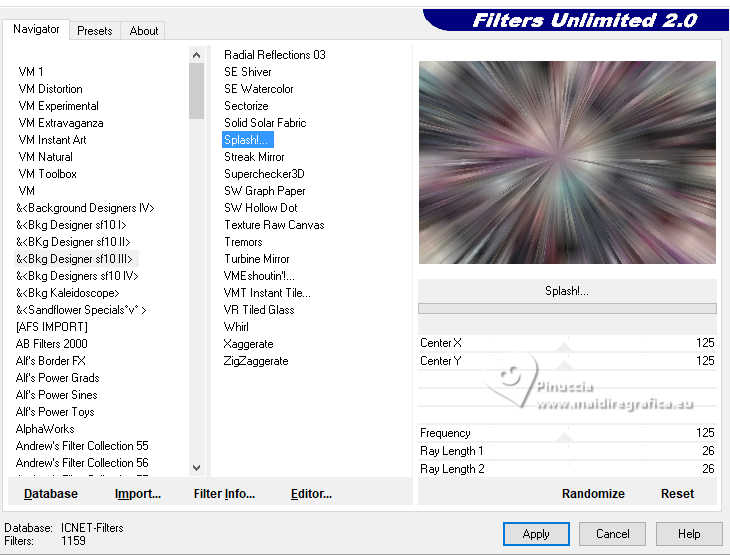Select &<Bkg Kaleidoscope> category
Image resolution: width=730 pixels, height=555 pixels.
pyautogui.click(x=68, y=293)
